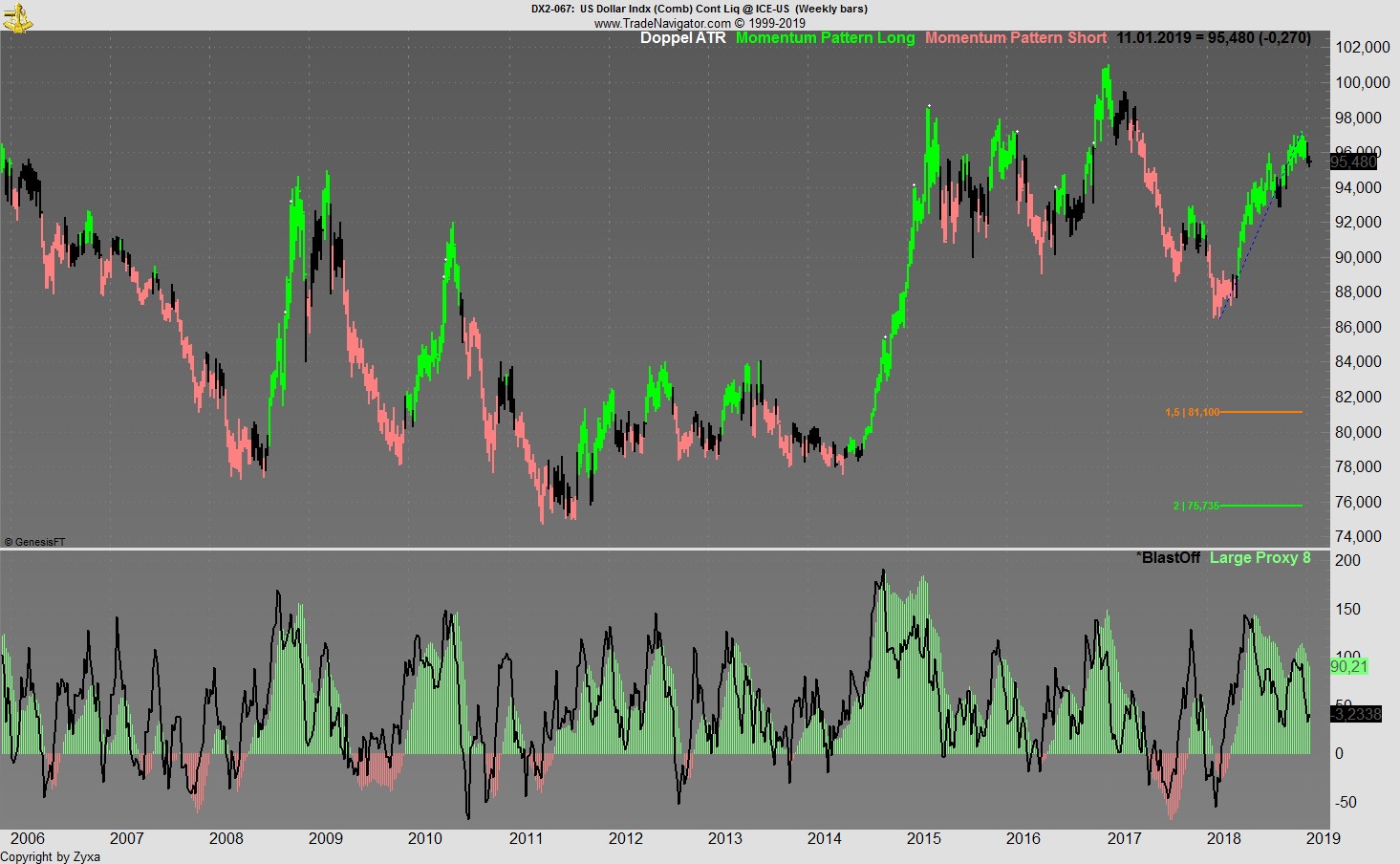Screen dimensions: 1400x864
Task: Click the 102,000 price axis label
Action: click(x=1362, y=48)
